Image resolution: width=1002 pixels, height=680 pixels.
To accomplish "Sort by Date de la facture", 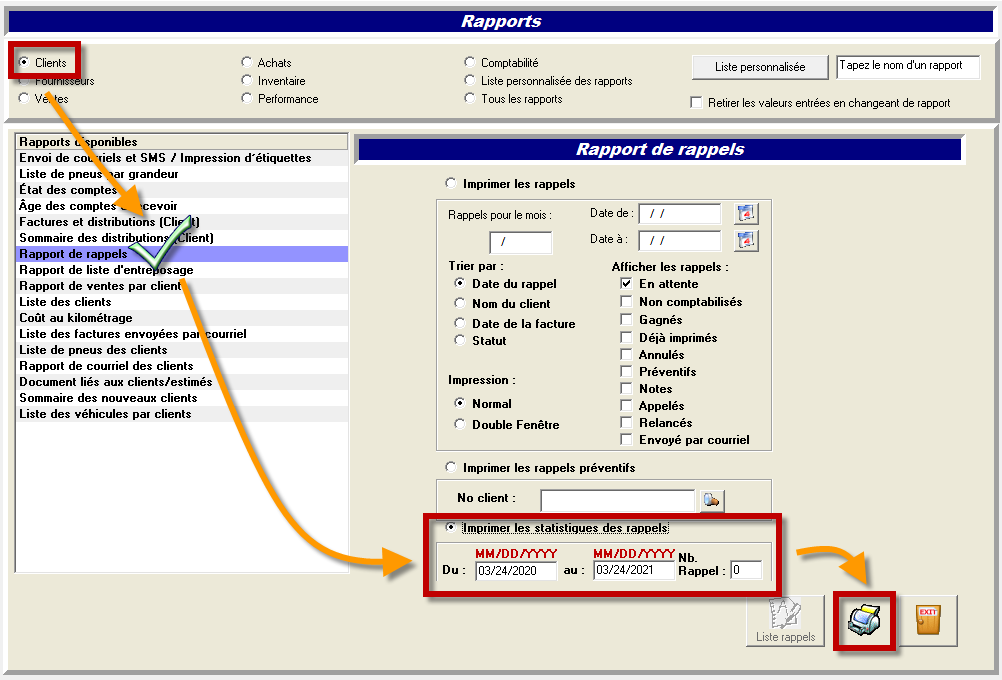I will point(459,323).
